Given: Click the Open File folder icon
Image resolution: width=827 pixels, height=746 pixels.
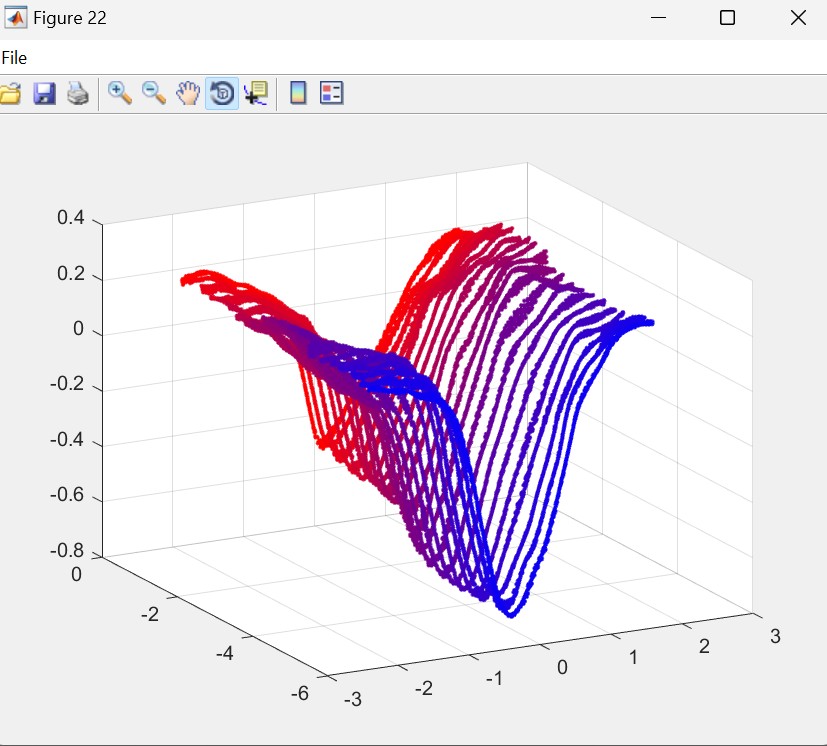Looking at the screenshot, I should [x=9, y=94].
